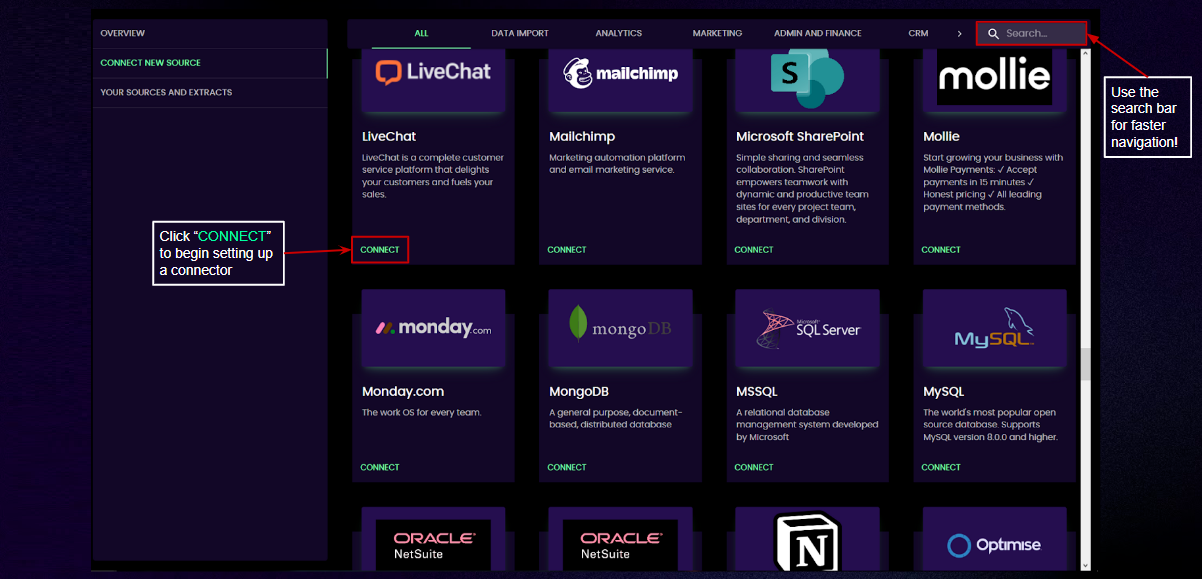Switch to the CRM tab
This screenshot has width=1202, height=579.
tap(918, 34)
